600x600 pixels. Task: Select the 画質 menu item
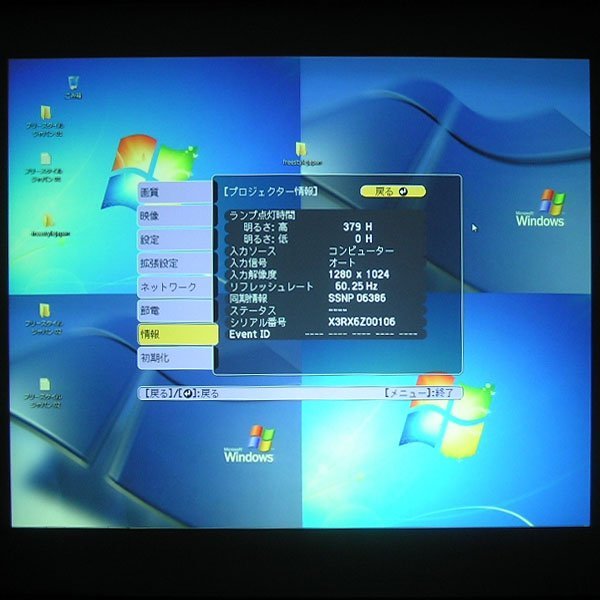click(175, 192)
